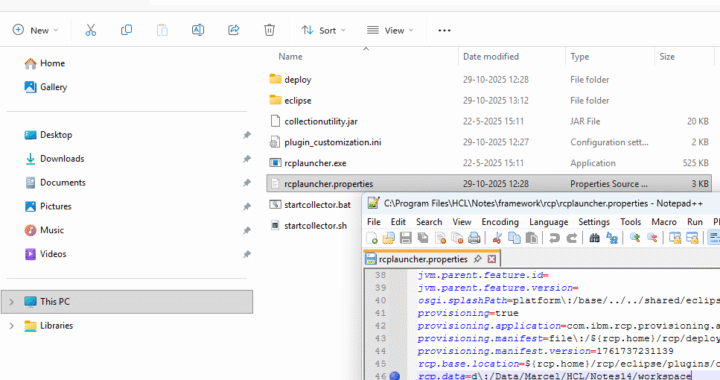Open Notepad++ Encoding menu
The image size is (720, 380).
coord(500,222)
